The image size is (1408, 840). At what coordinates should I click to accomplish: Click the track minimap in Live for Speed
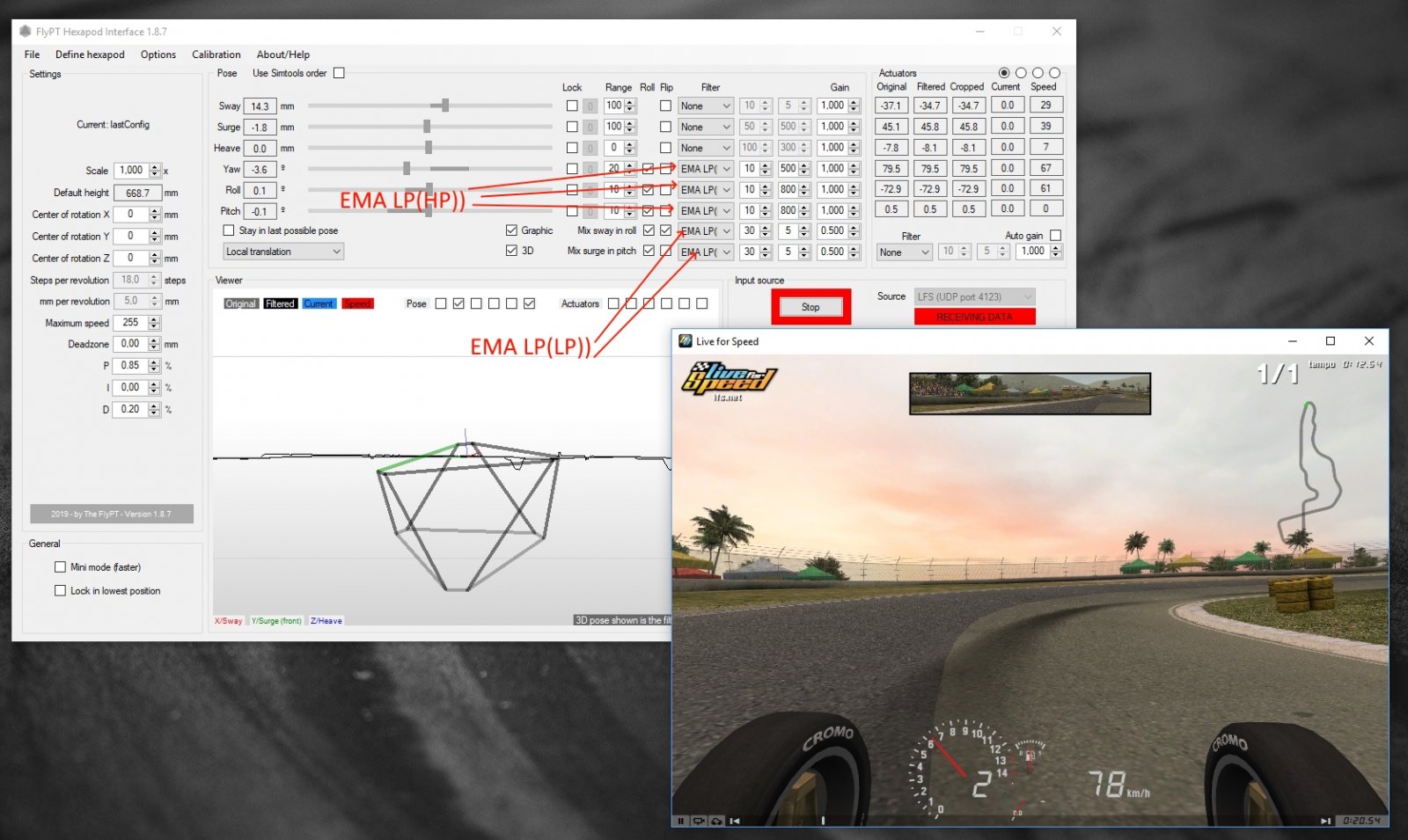pyautogui.click(x=1310, y=471)
